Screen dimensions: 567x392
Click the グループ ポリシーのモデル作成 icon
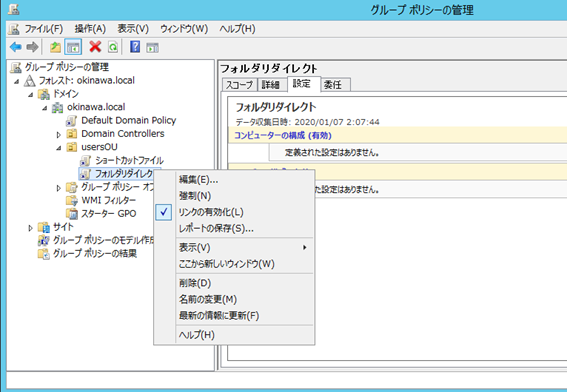tap(44, 240)
